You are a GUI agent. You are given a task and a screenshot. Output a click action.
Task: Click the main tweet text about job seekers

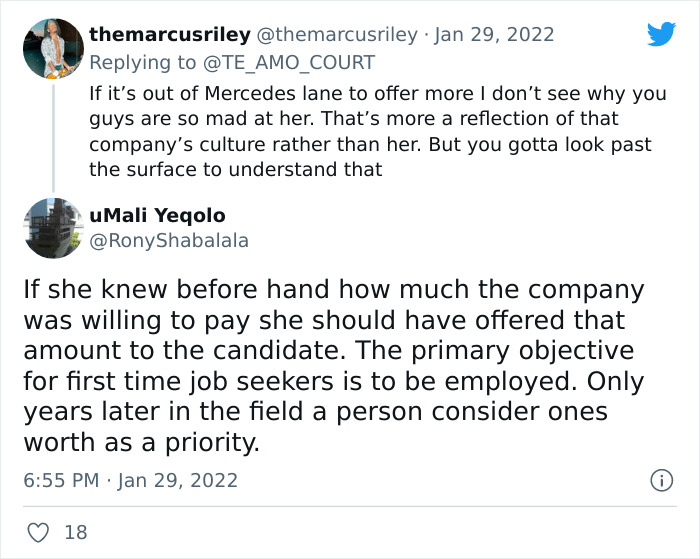[x=333, y=367]
